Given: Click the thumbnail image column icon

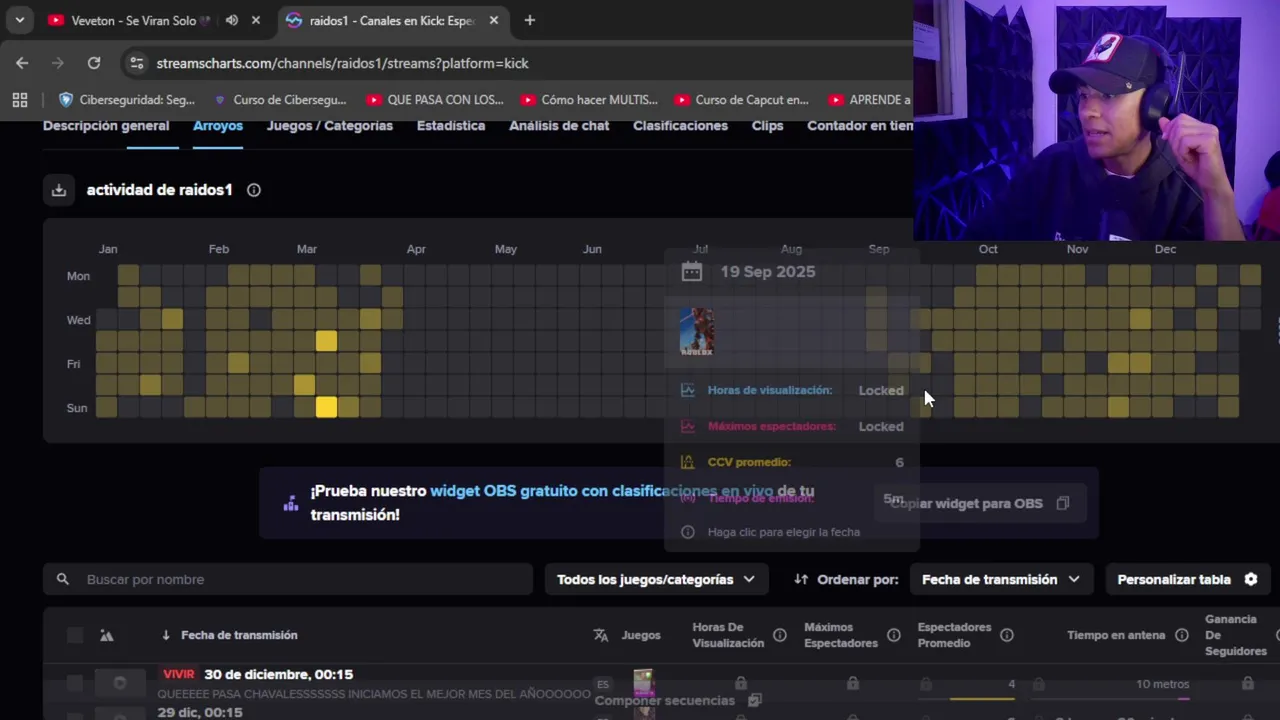Looking at the screenshot, I should (107, 635).
